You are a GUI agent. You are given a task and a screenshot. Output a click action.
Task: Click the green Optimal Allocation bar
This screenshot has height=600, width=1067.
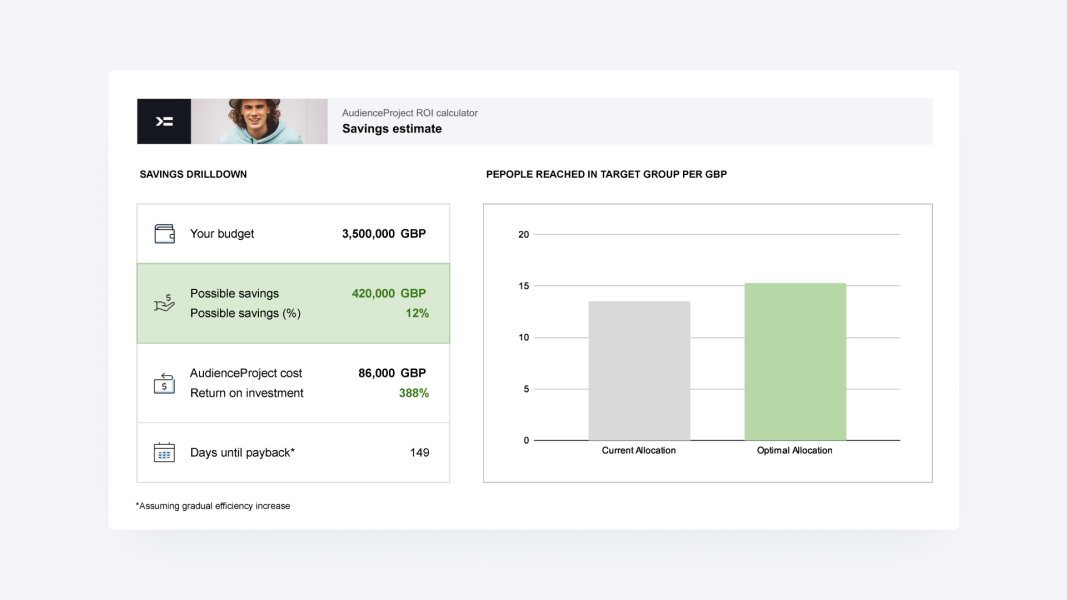click(795, 361)
